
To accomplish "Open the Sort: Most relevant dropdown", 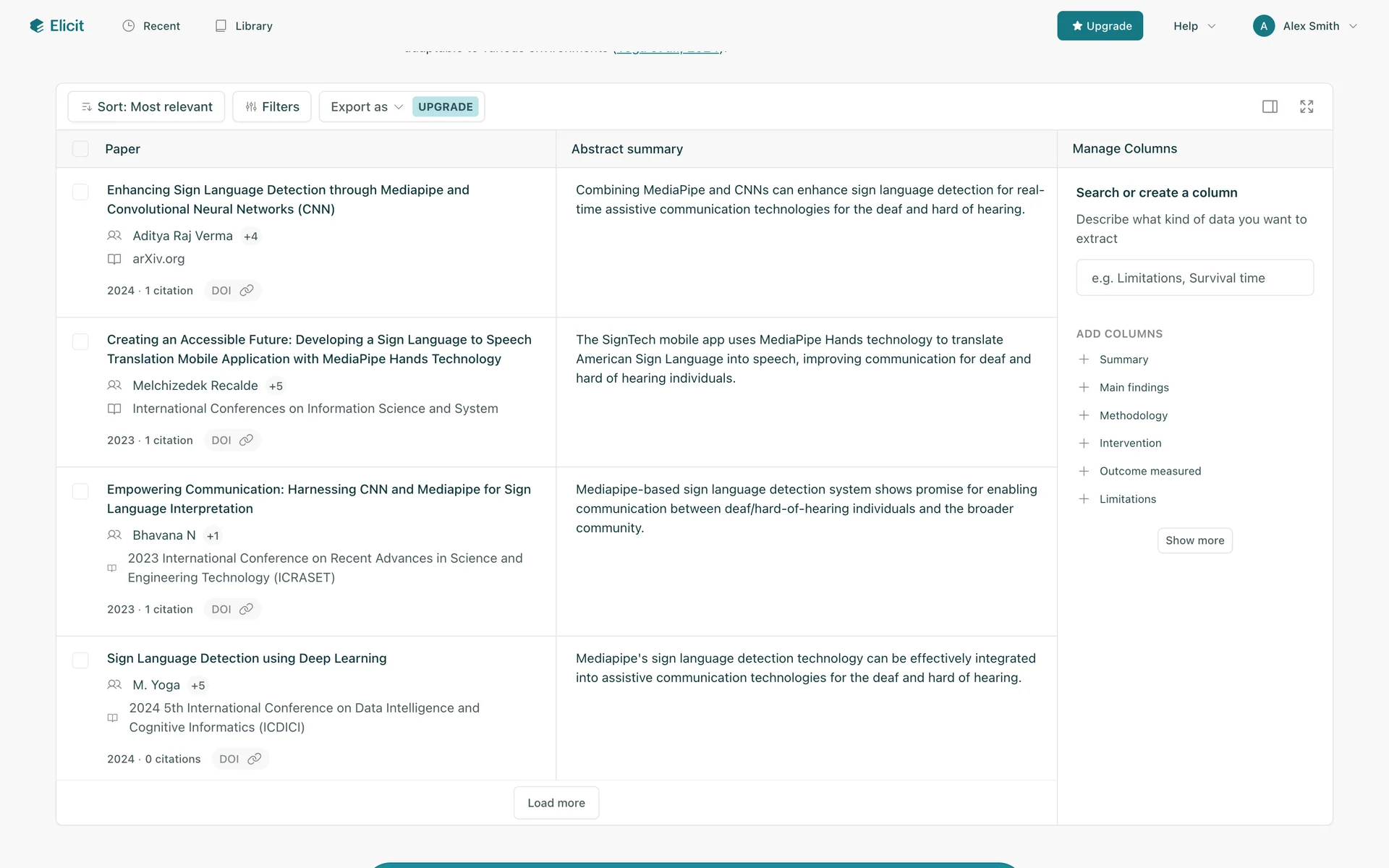I will (146, 106).
